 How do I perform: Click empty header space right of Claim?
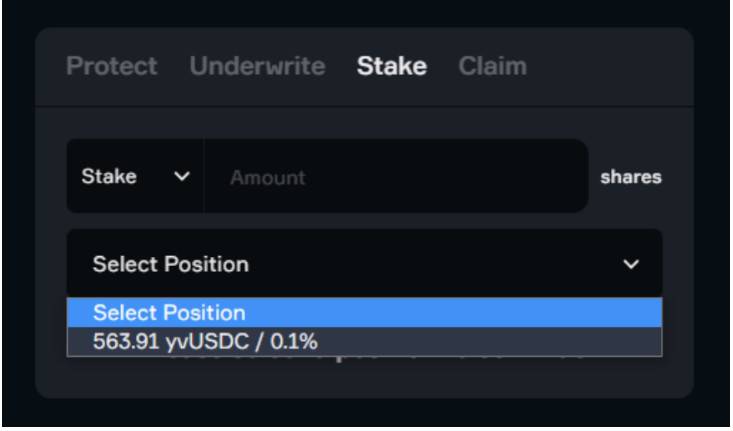coord(608,66)
